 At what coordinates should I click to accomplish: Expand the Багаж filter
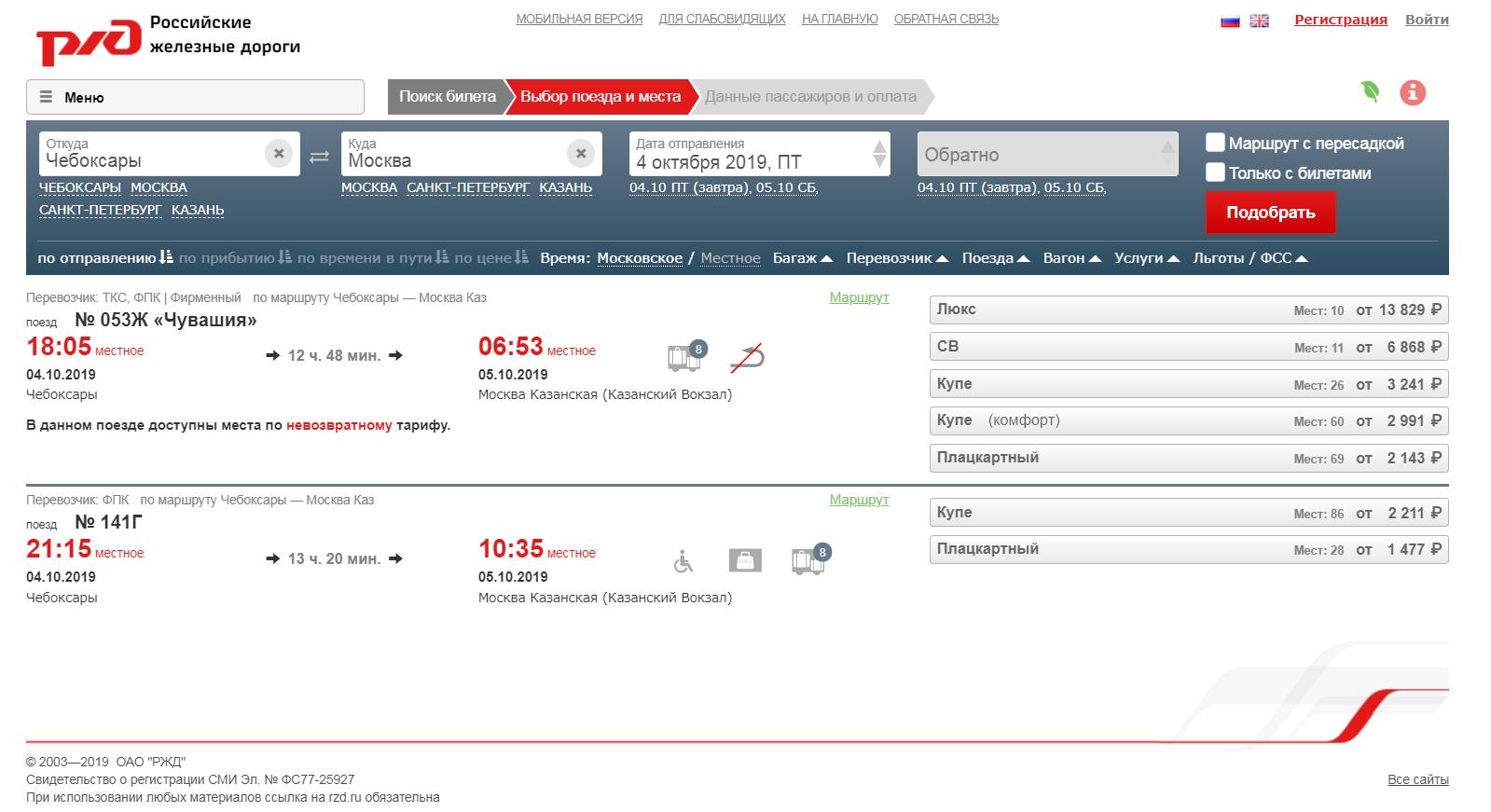[x=803, y=258]
